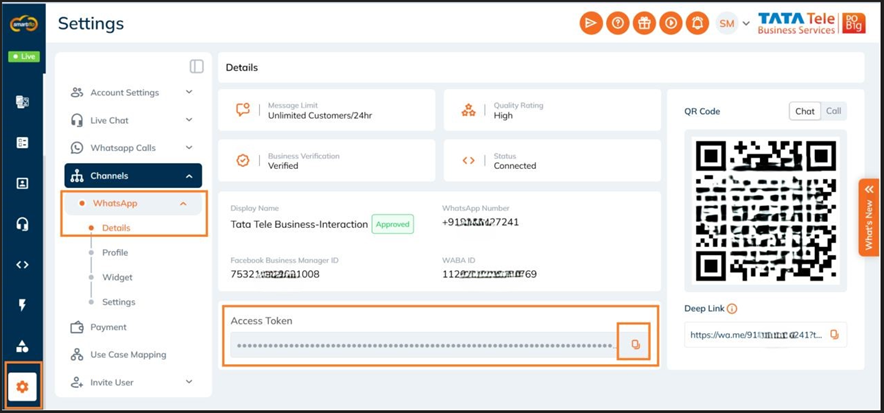Click the Tata Tele Business Services logo
Image resolution: width=884 pixels, height=413 pixels.
[811, 23]
